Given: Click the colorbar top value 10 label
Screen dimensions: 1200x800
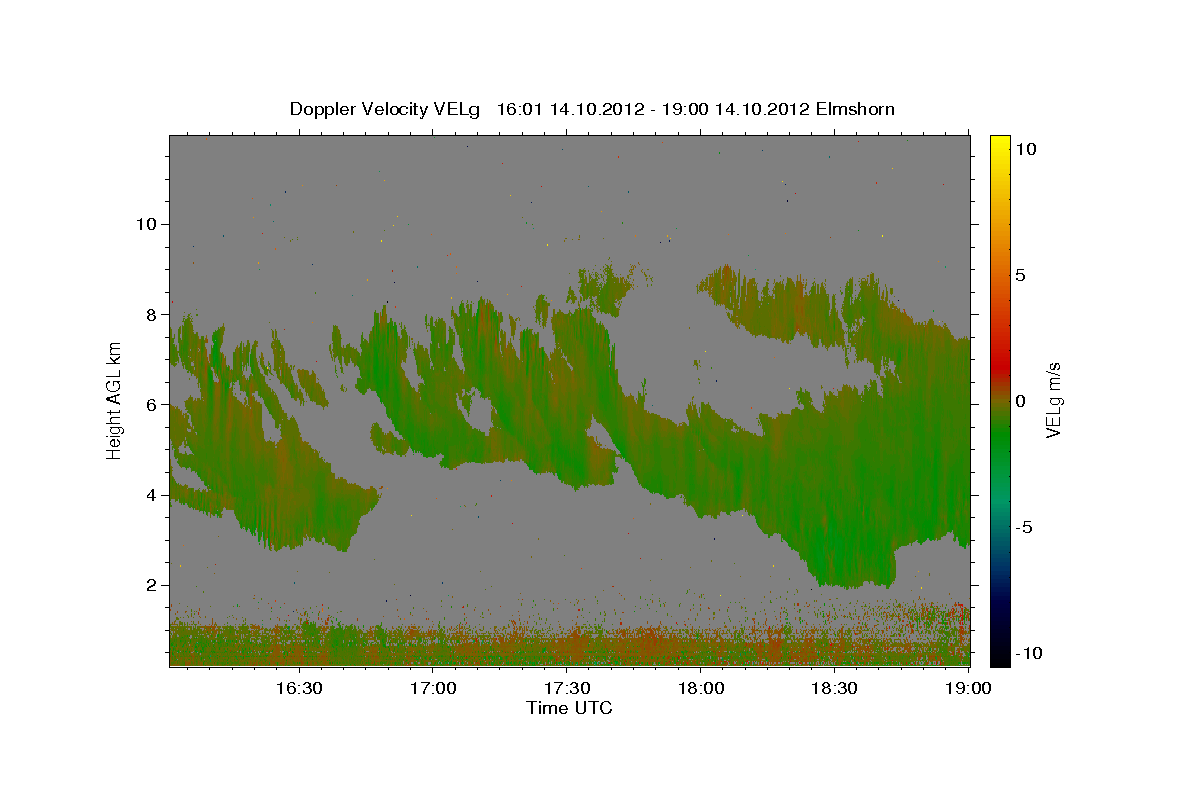Looking at the screenshot, I should coord(1025,148).
